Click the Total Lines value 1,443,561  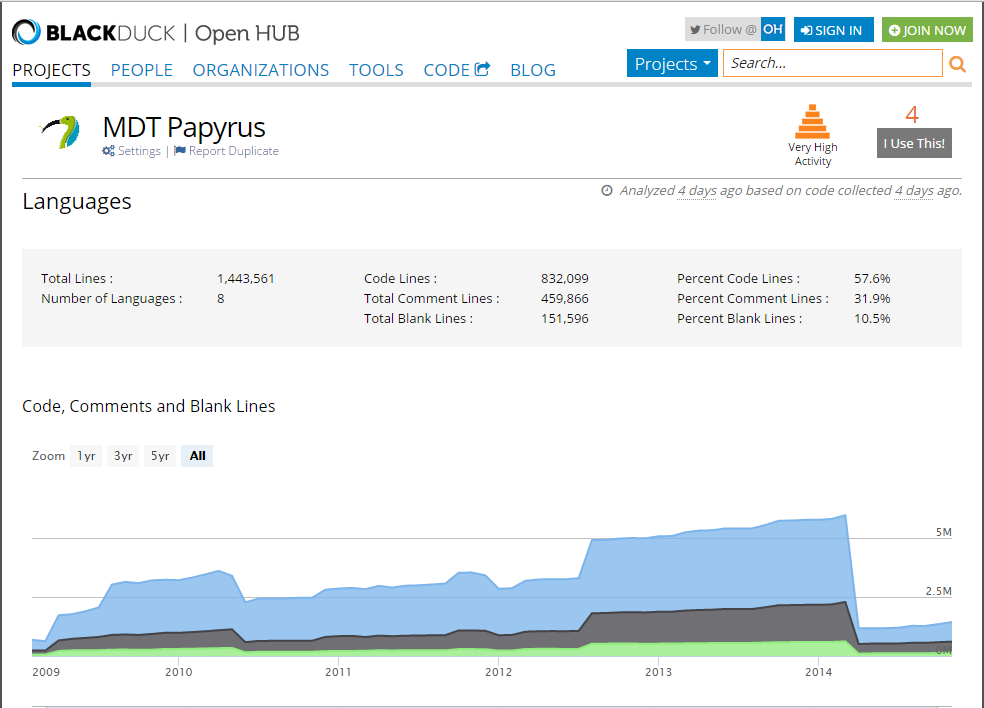pyautogui.click(x=245, y=278)
